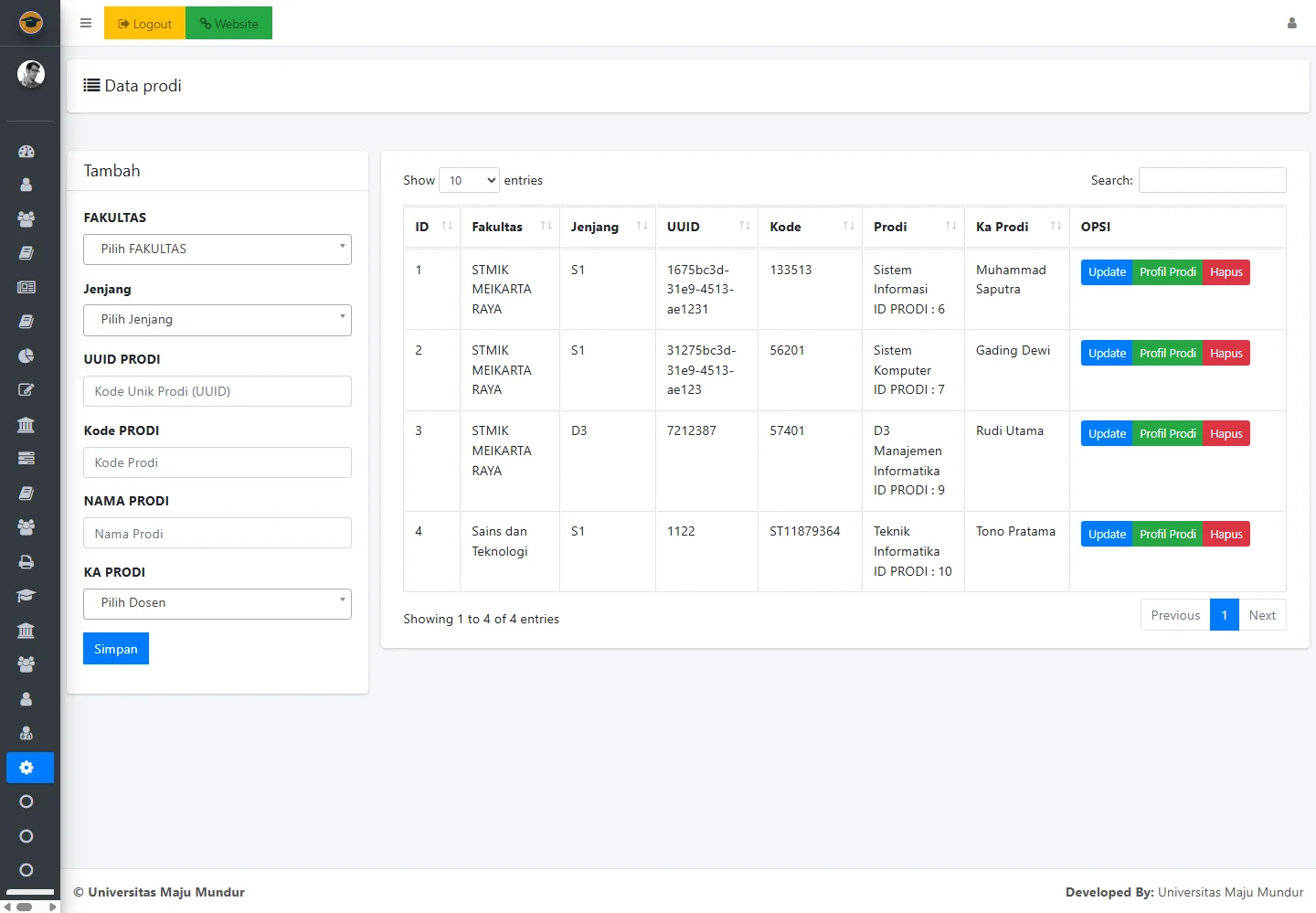
Task: Click the sidebar horizontal scrollbar thumb
Action: pyautogui.click(x=25, y=907)
